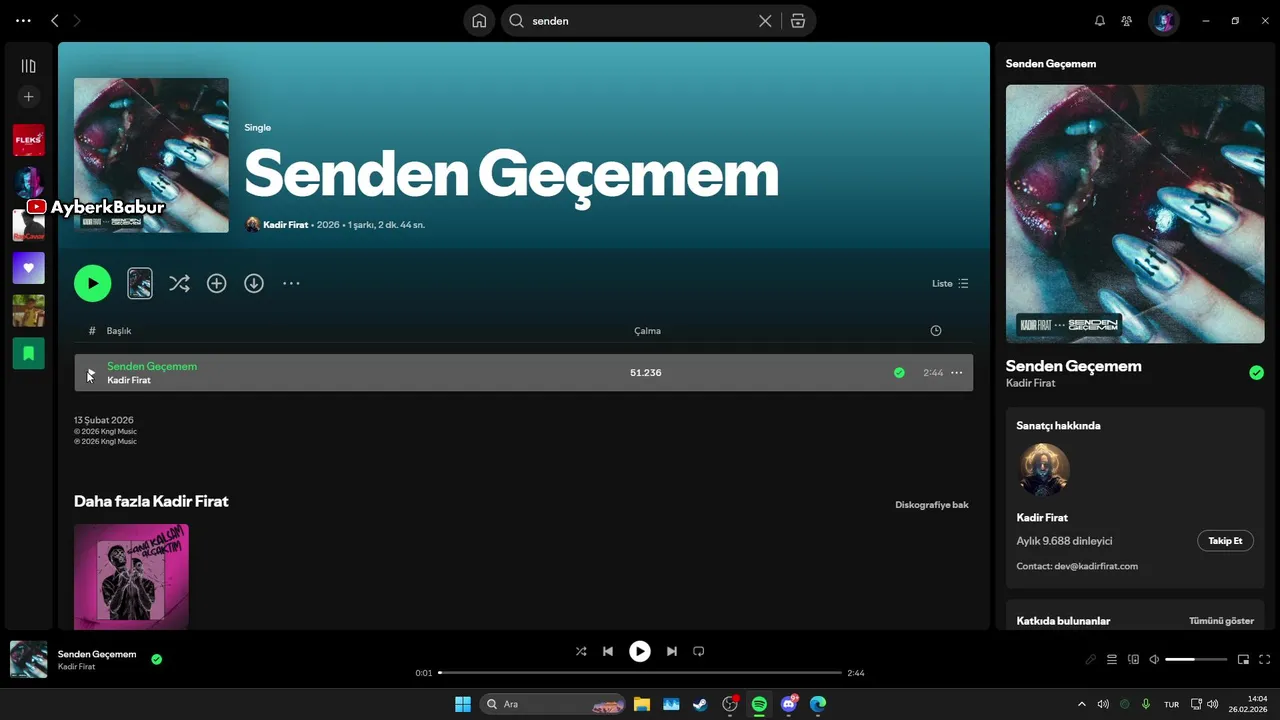This screenshot has height=720, width=1280.
Task: Open the Windows Start menu
Action: (x=463, y=704)
